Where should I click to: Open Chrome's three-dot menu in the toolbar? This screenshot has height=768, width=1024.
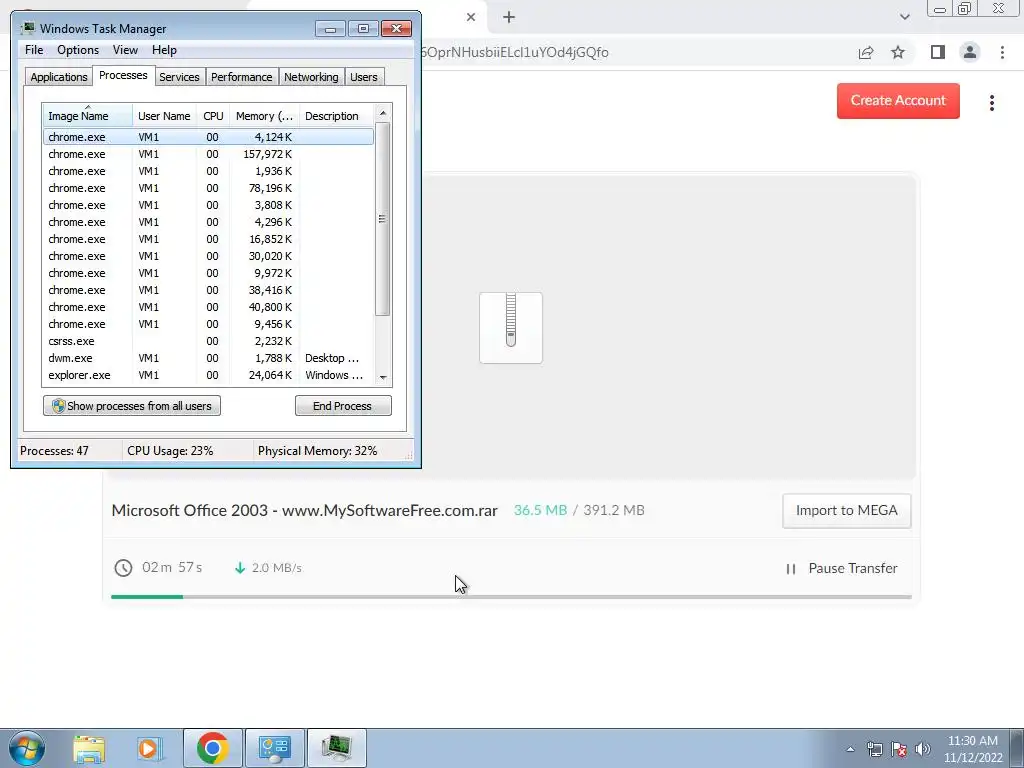coord(1002,52)
